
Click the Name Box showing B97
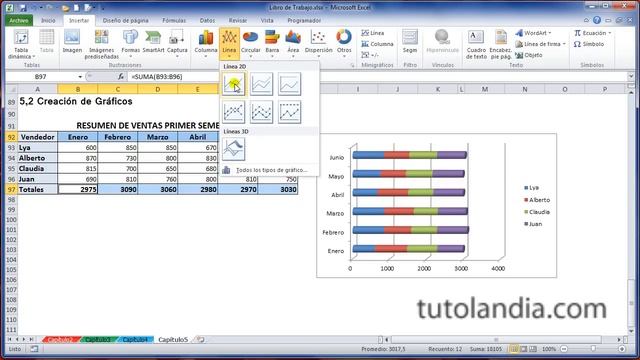pyautogui.click(x=40, y=76)
